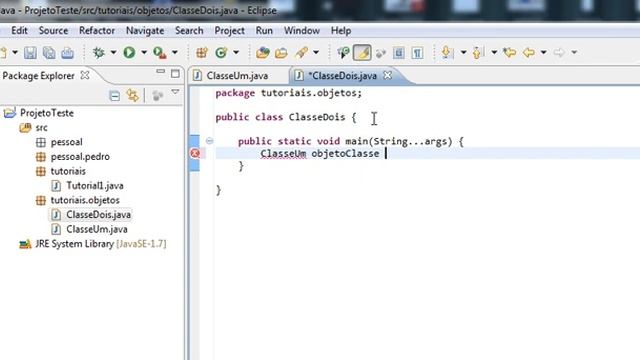Click the green Run button icon
Screen dimensions: 640x360
(129, 53)
